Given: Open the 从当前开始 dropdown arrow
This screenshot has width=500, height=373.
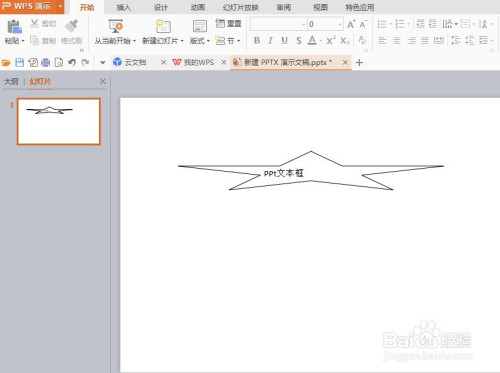Looking at the screenshot, I should pos(134,41).
